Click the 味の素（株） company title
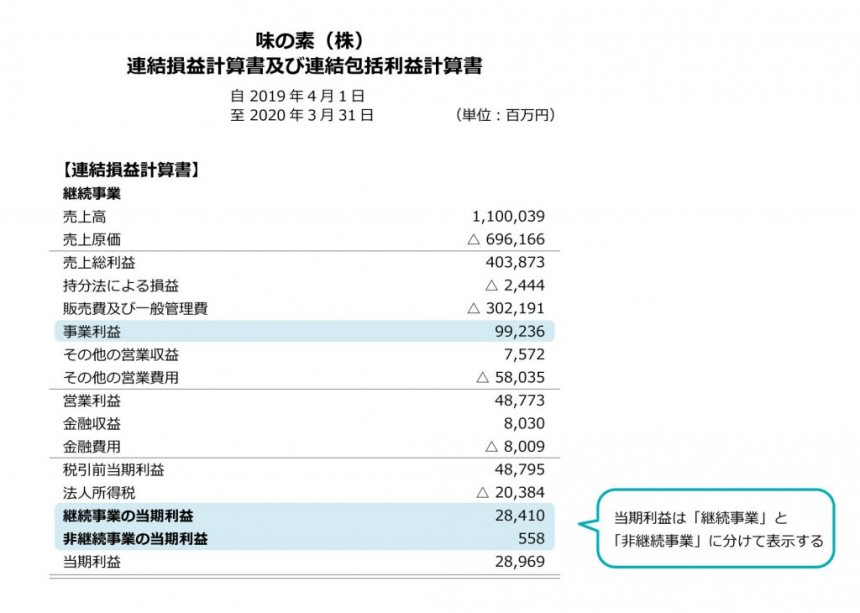The image size is (860, 613). (x=303, y=41)
